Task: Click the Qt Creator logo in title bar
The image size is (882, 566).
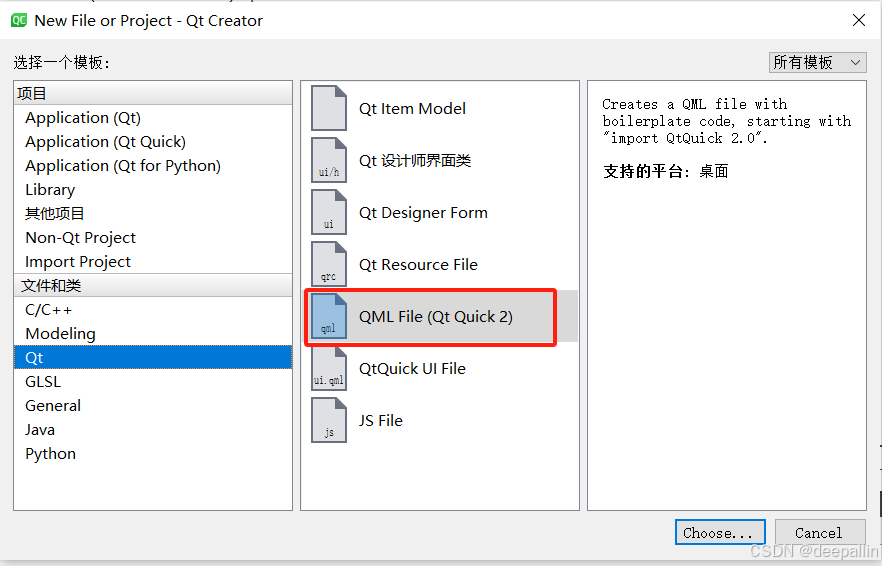Action: [19, 20]
